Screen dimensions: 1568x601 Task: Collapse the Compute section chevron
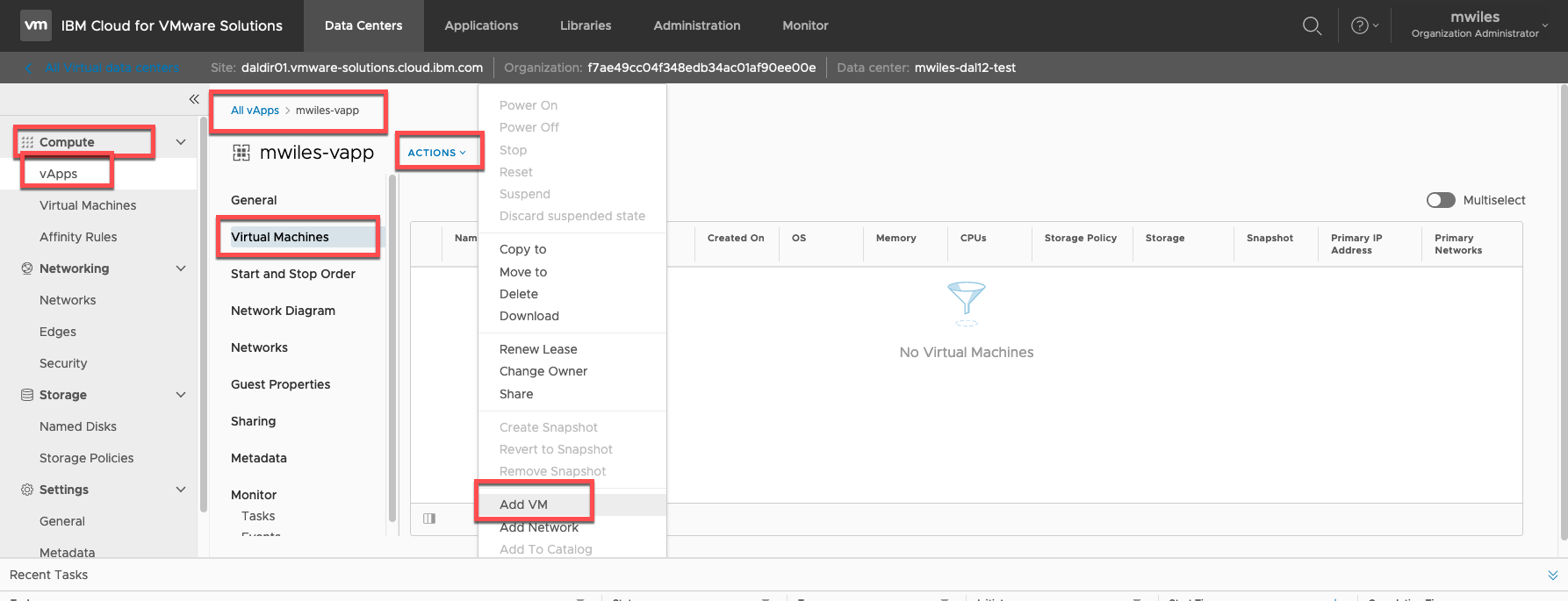tap(181, 142)
